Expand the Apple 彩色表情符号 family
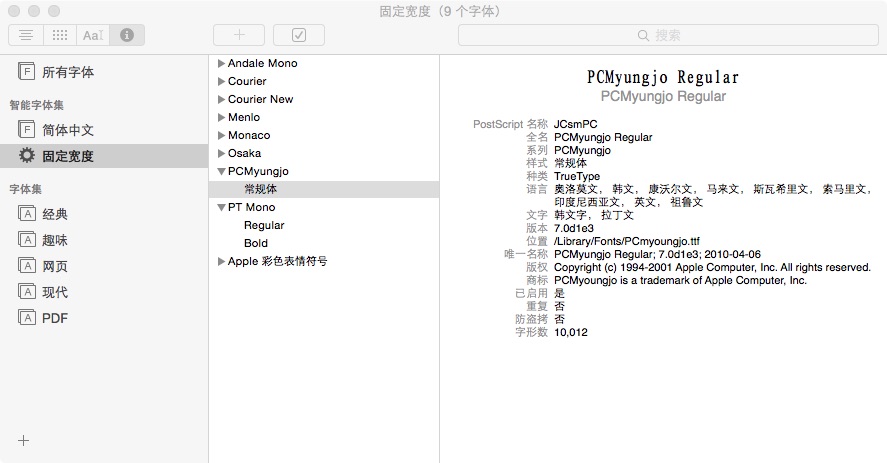 [221, 261]
